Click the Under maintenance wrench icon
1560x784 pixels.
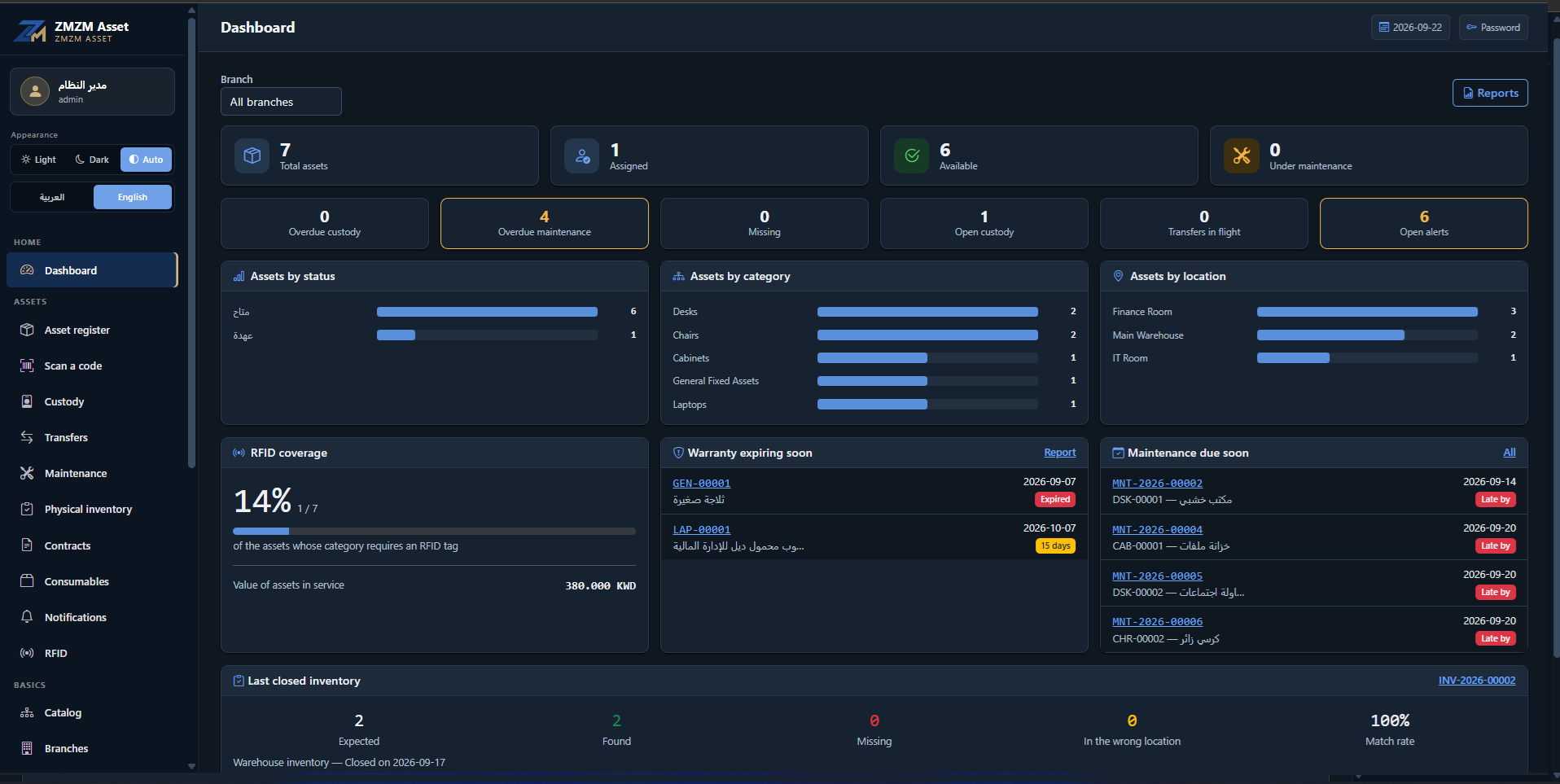1242,155
